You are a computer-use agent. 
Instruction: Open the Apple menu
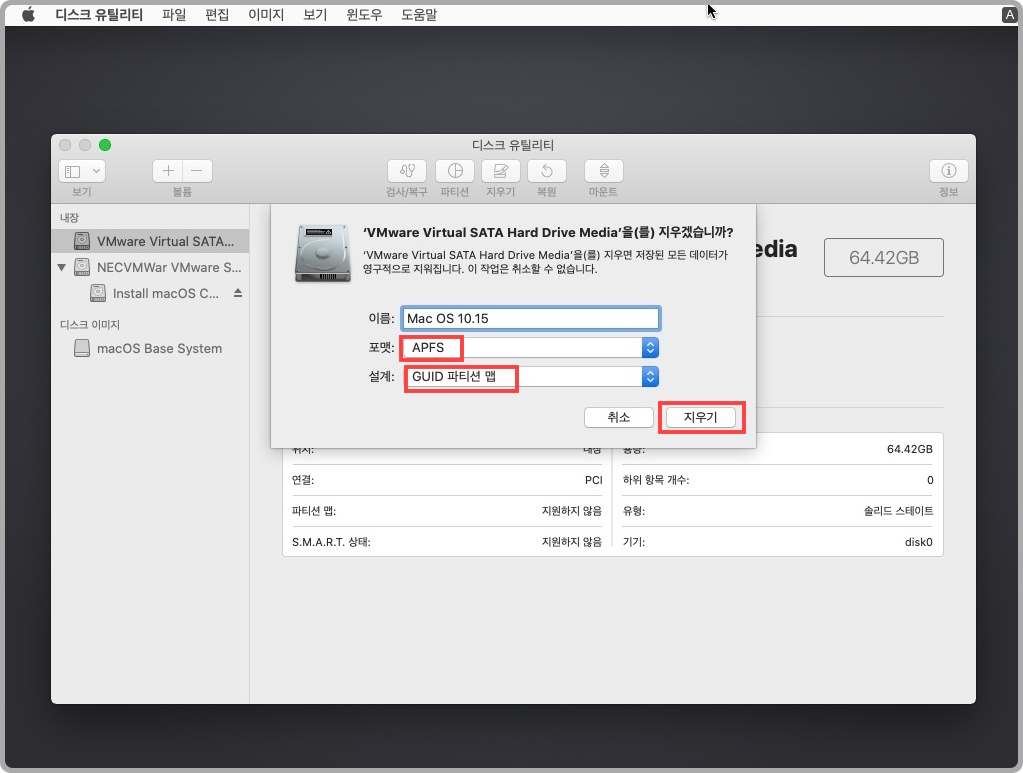point(28,14)
